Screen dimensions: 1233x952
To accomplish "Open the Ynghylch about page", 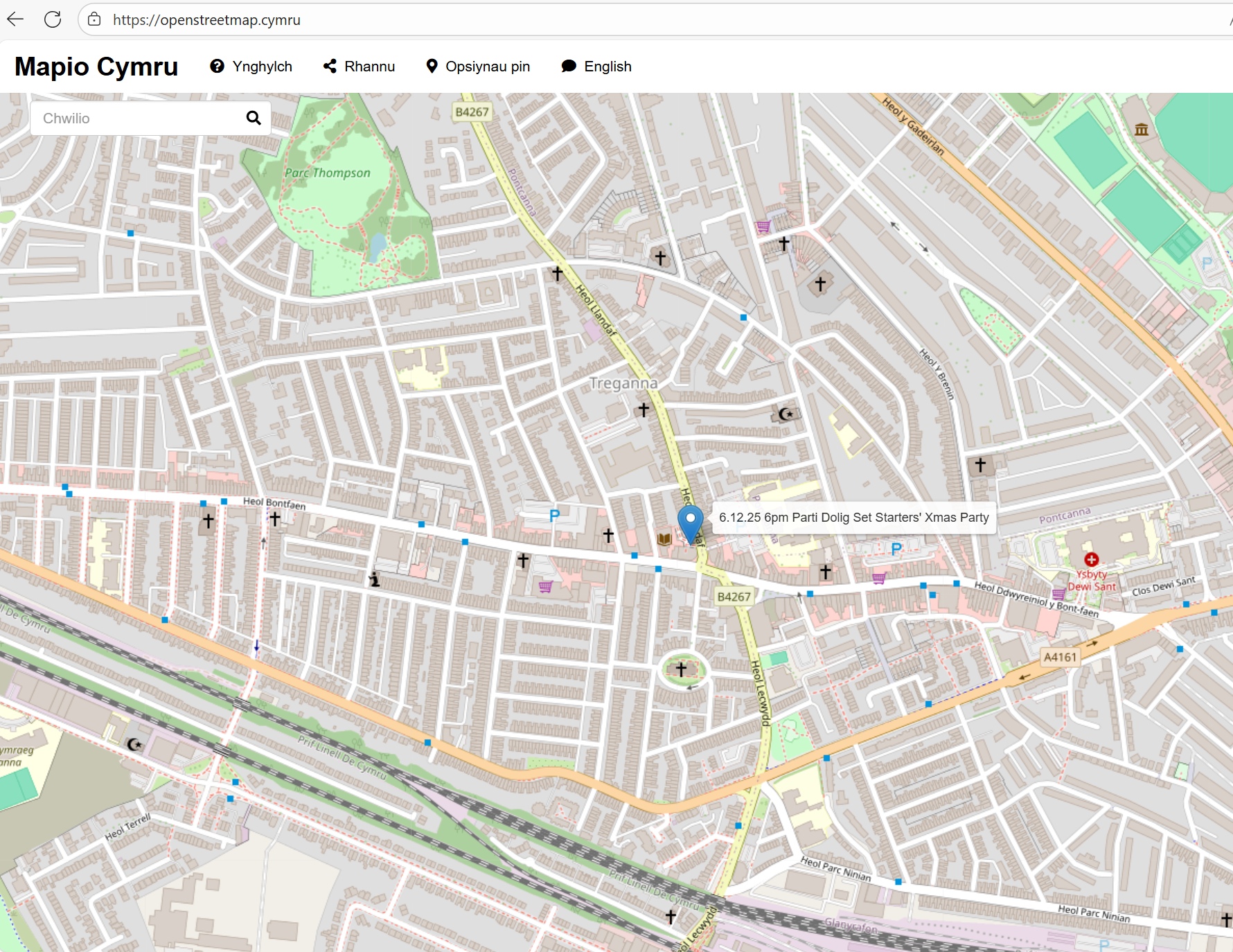I will click(x=251, y=67).
